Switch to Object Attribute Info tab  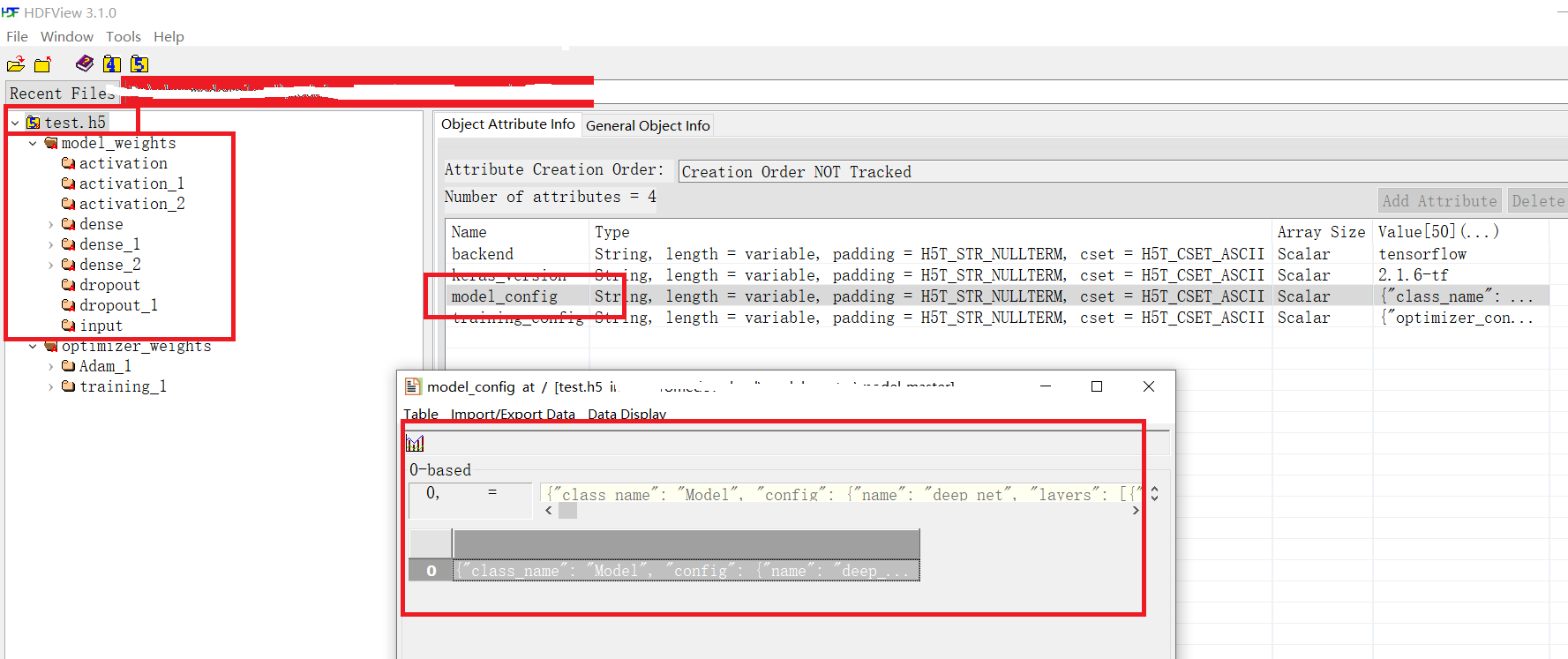507,124
